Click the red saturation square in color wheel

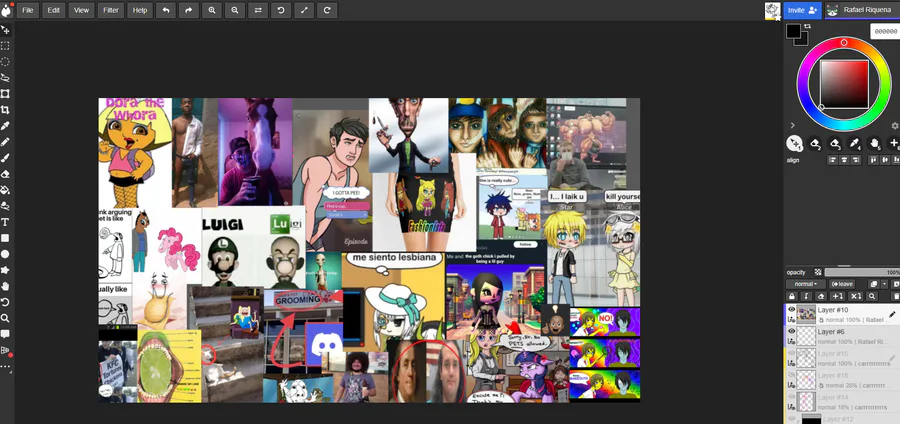[x=844, y=84]
